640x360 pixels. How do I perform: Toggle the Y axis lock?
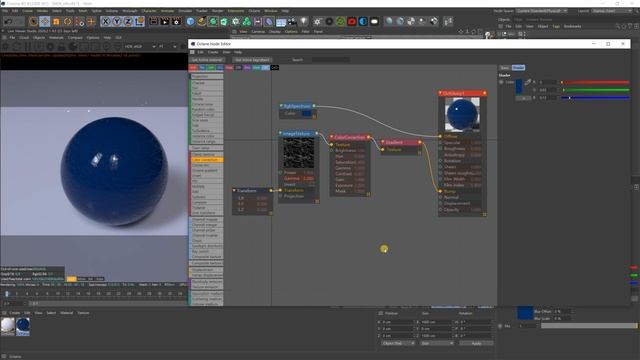point(117,21)
